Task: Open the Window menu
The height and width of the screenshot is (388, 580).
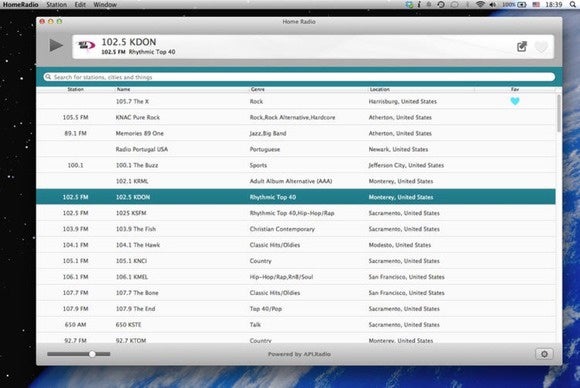Action: point(105,4)
